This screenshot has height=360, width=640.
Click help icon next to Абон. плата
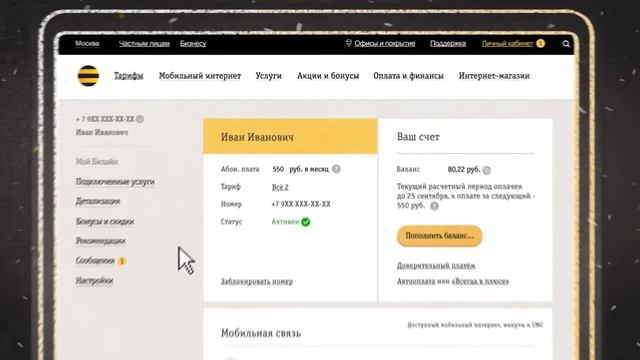pos(336,169)
